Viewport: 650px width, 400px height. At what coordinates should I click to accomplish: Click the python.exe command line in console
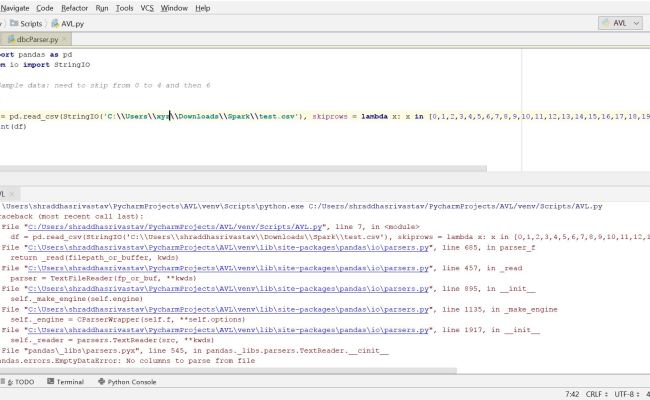[301, 206]
